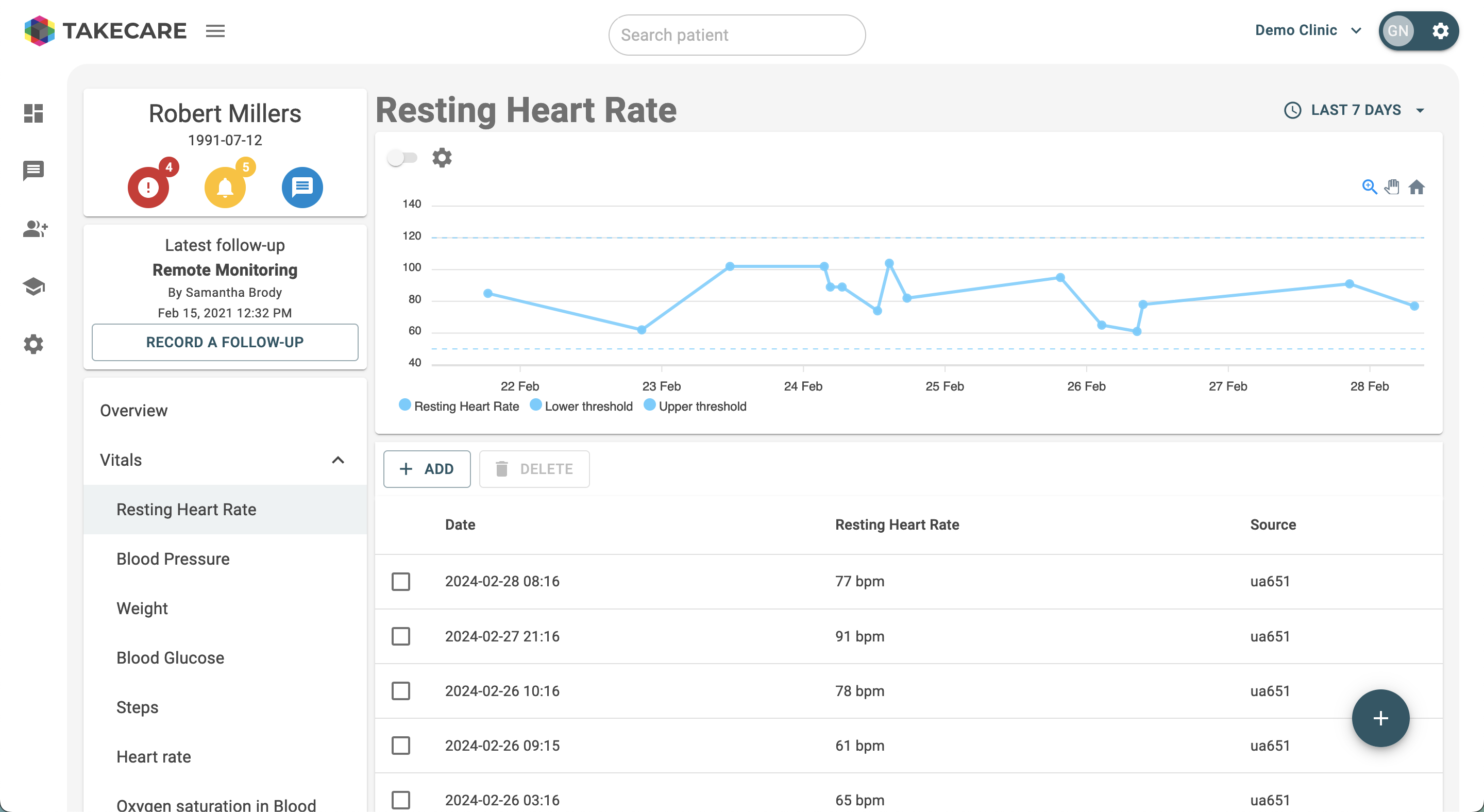
Task: Click inside the Search patient field
Action: click(x=736, y=35)
